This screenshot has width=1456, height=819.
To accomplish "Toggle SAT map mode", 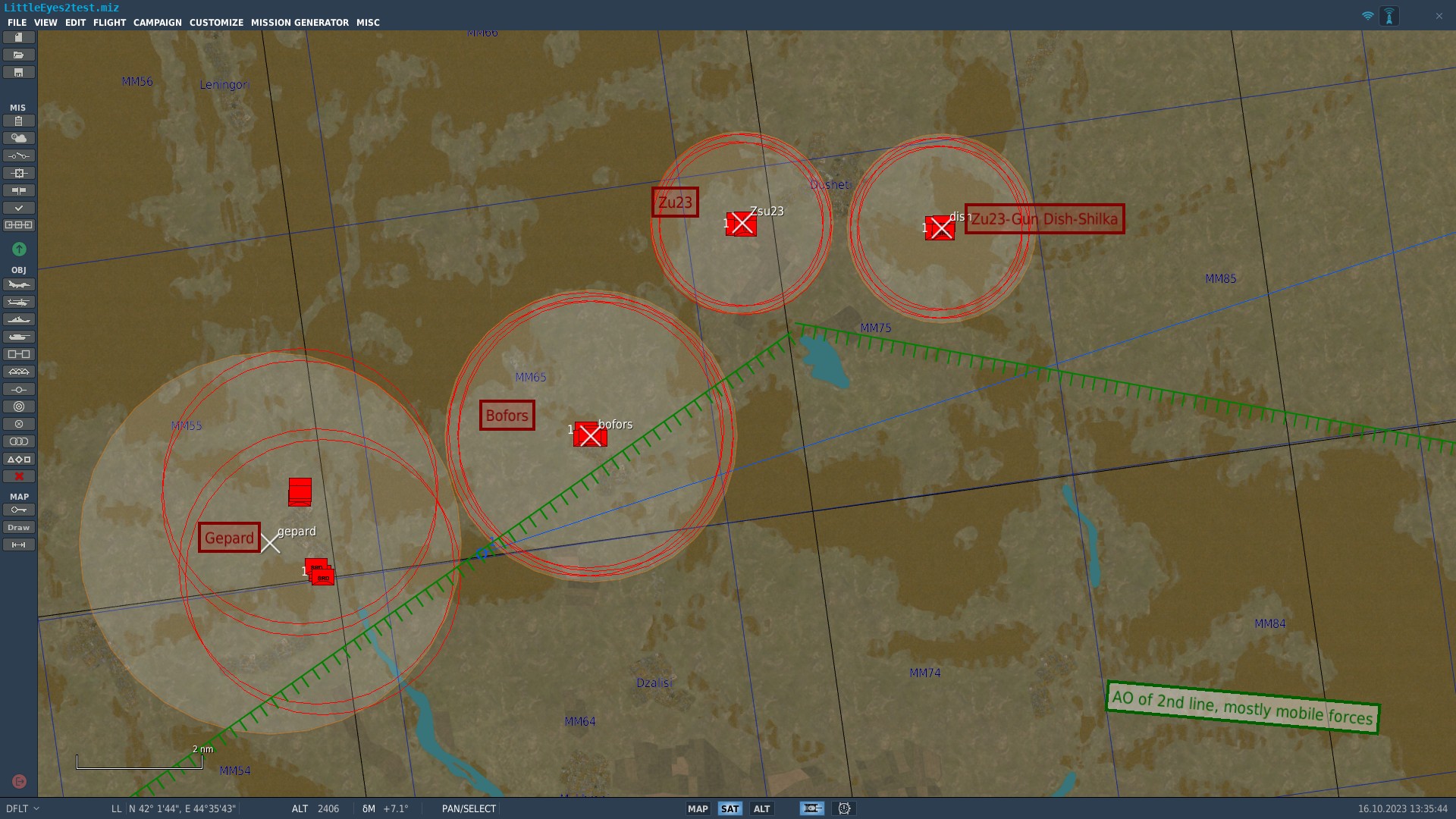I will coord(730,808).
